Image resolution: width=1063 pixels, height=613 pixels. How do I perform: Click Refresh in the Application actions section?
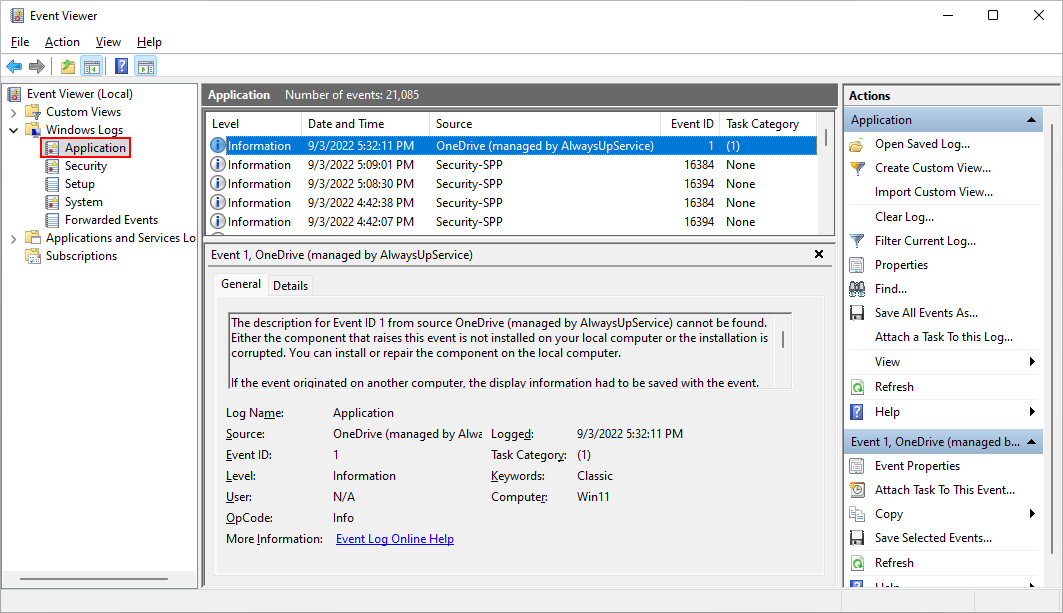894,387
